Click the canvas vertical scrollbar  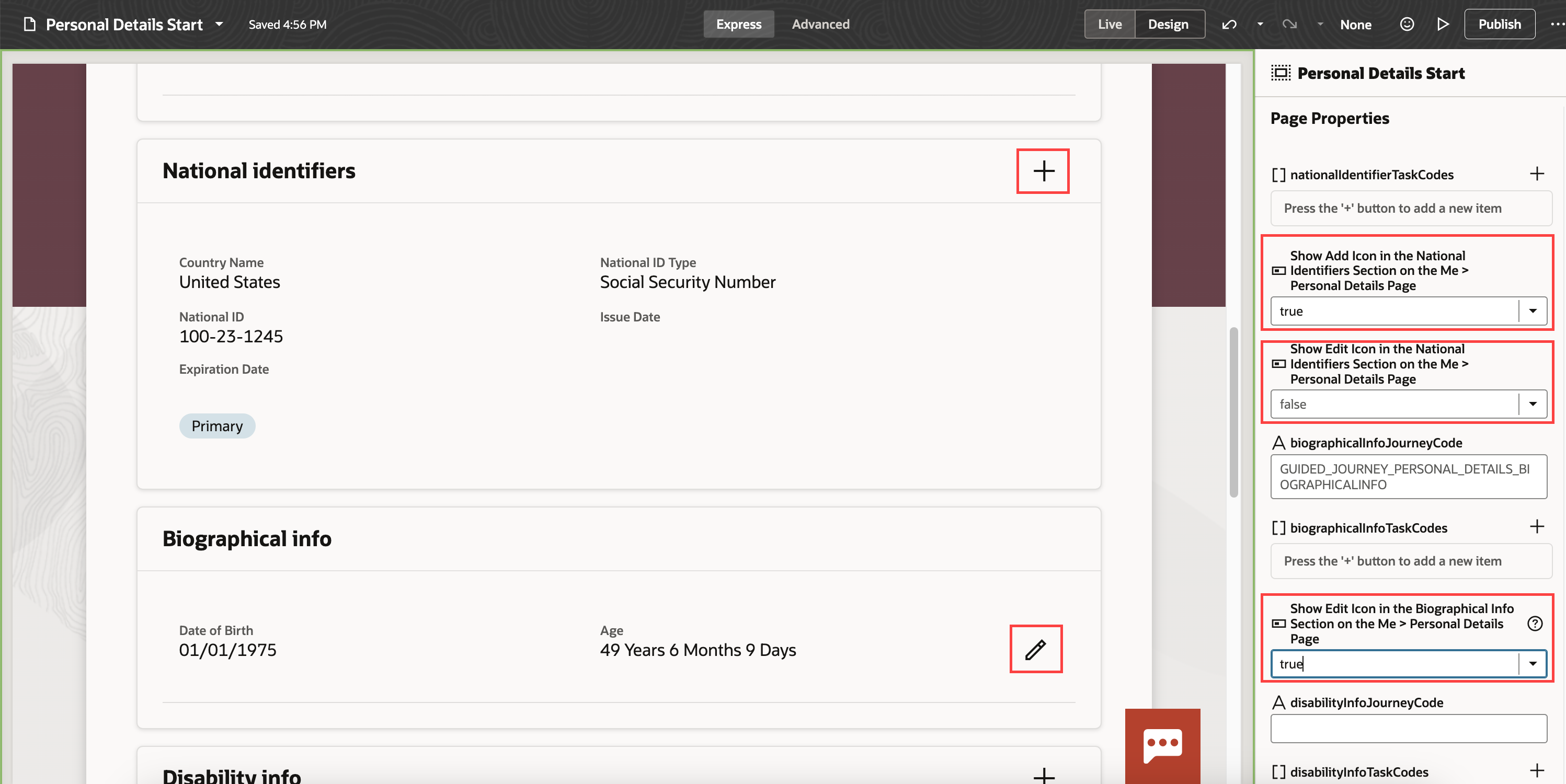point(1233,412)
